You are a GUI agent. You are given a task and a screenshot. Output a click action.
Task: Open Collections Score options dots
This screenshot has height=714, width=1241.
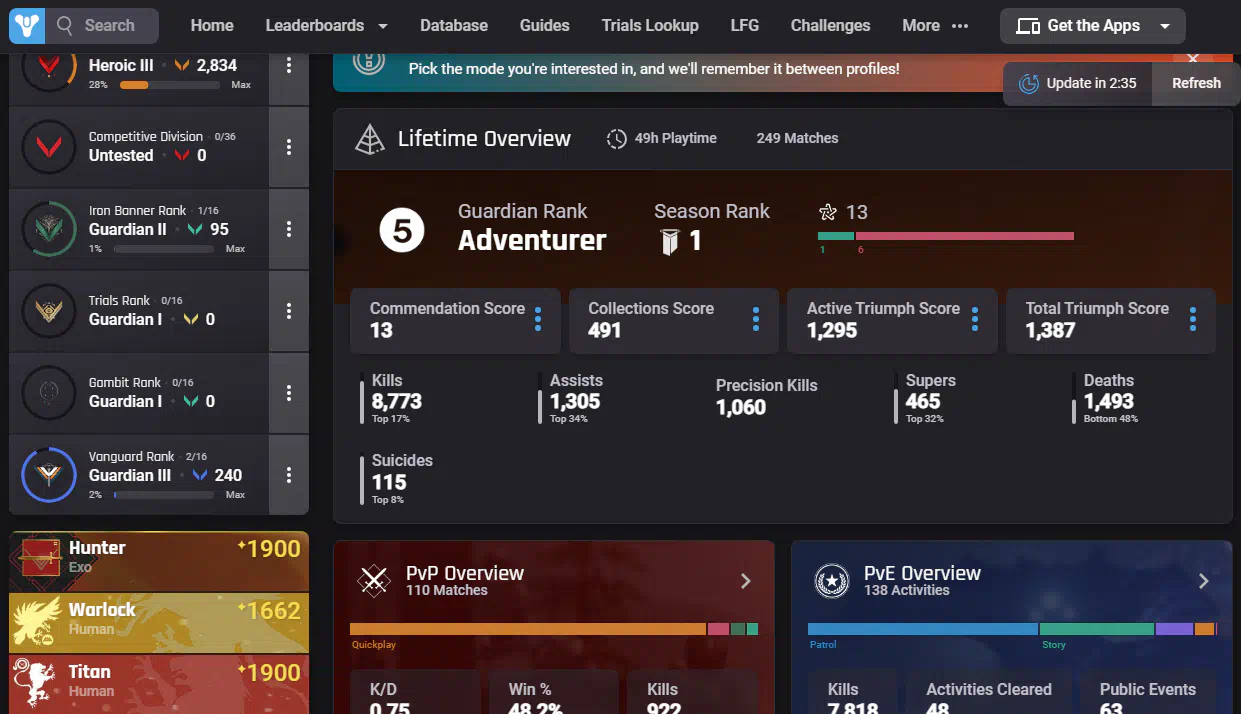click(x=756, y=319)
